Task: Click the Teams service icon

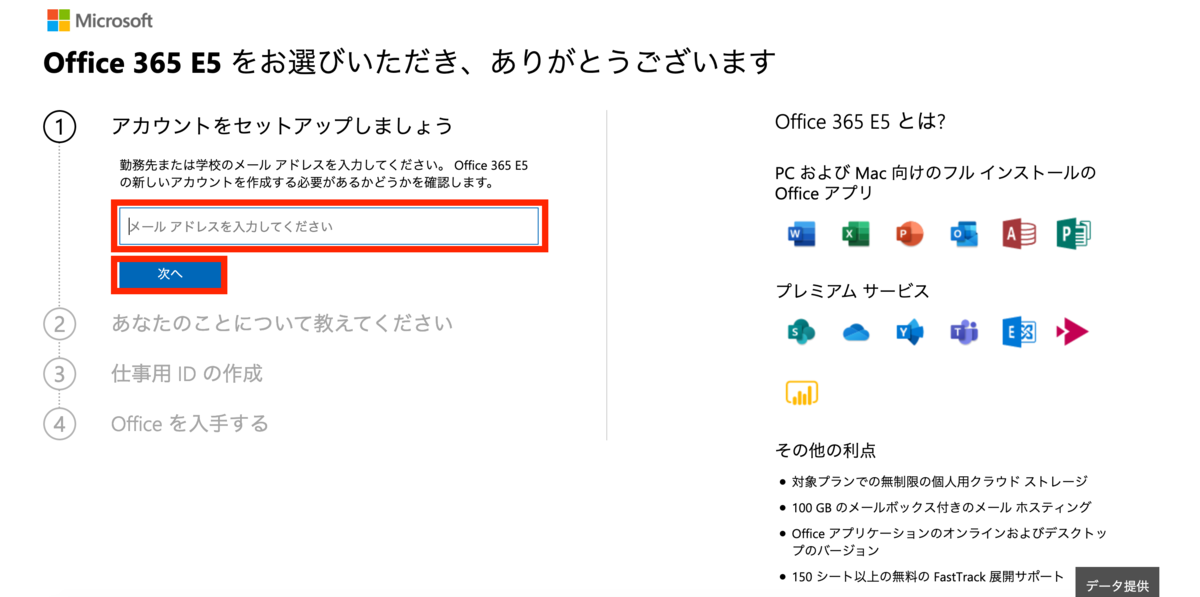Action: click(964, 332)
